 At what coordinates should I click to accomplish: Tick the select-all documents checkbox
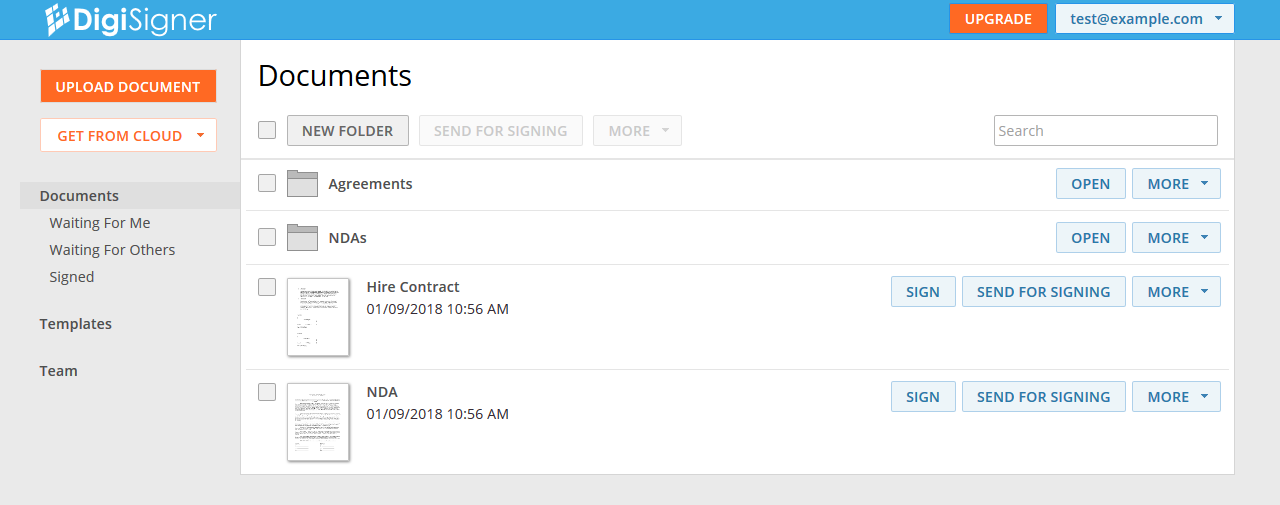click(x=267, y=130)
